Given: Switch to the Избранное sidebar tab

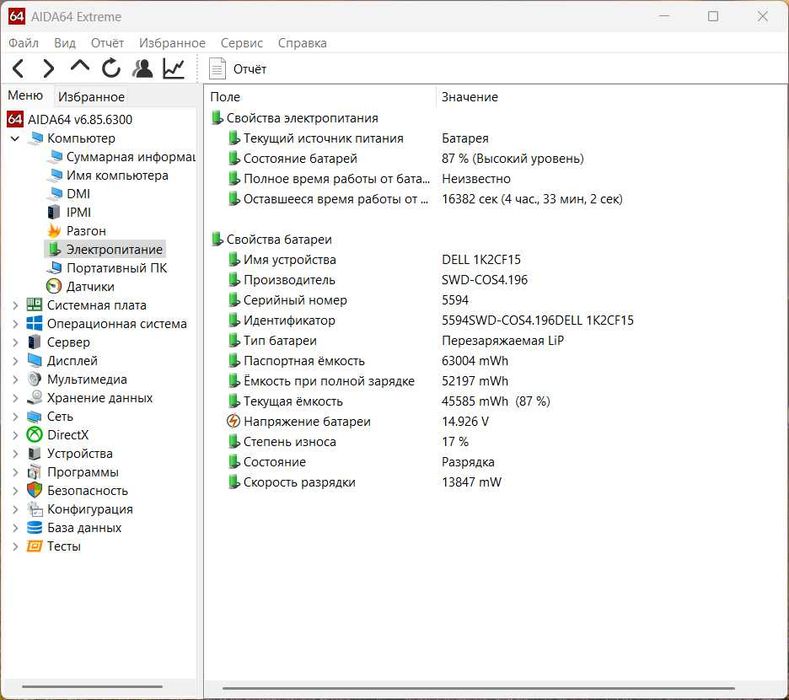Looking at the screenshot, I should tap(91, 97).
